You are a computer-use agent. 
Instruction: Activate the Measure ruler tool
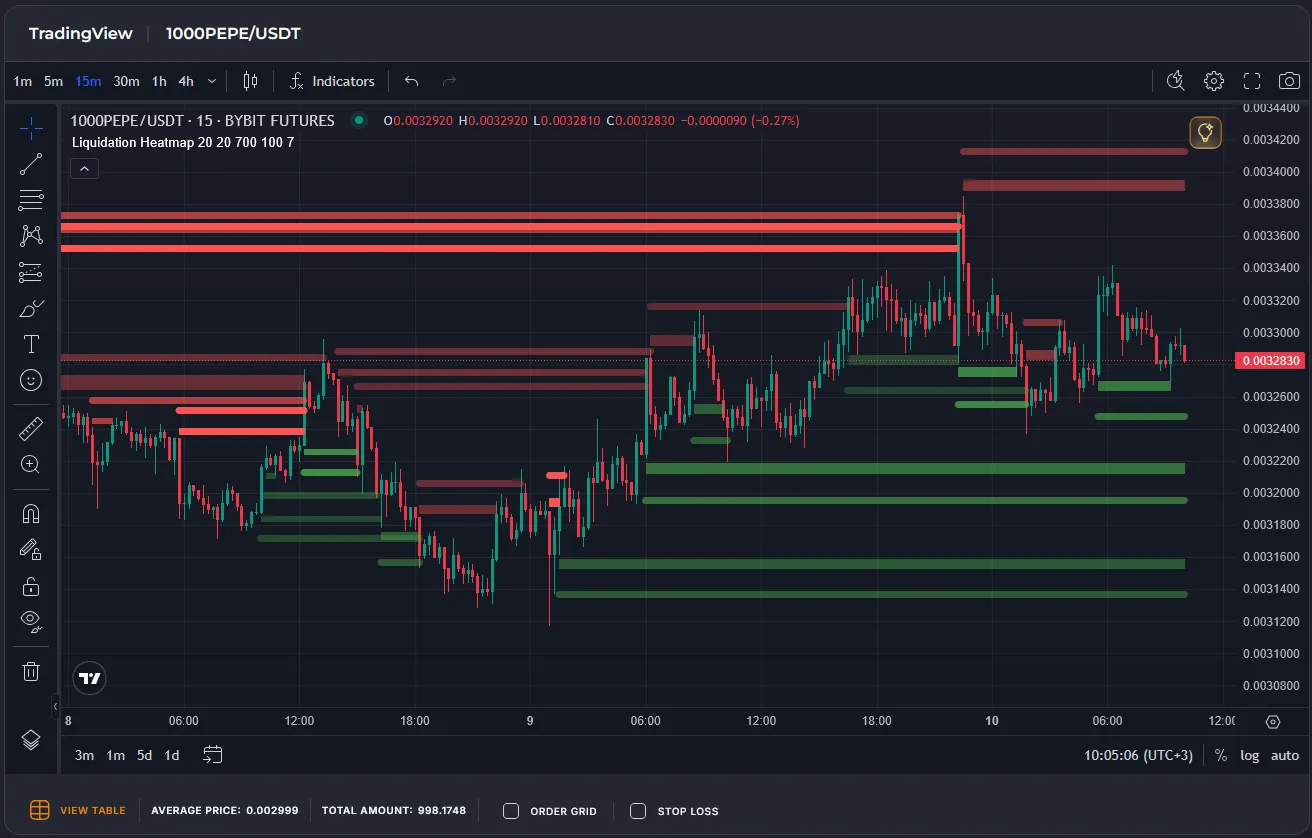click(31, 428)
